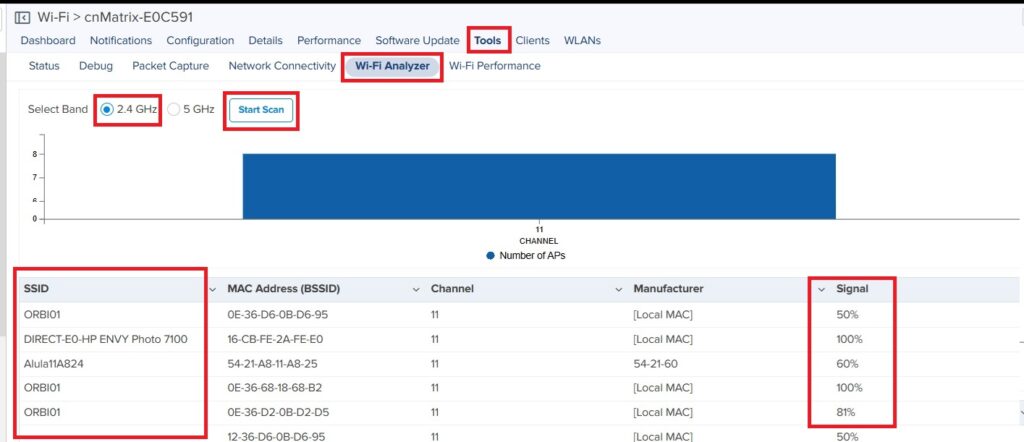Sort by the Manufacturer column header

coord(668,289)
